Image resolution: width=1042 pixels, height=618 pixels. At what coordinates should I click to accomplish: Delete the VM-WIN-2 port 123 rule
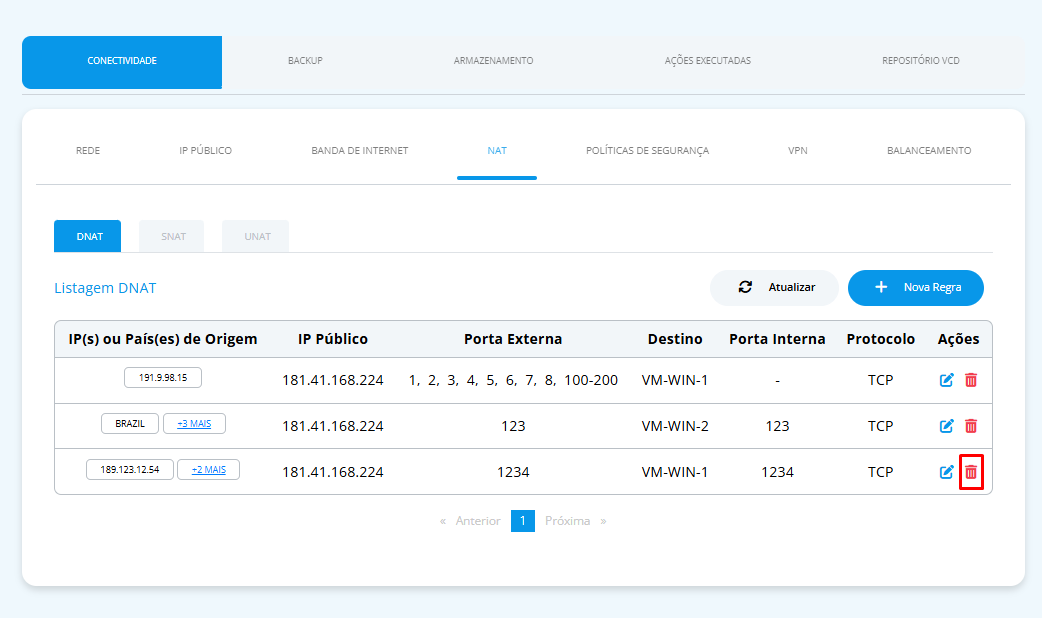971,426
